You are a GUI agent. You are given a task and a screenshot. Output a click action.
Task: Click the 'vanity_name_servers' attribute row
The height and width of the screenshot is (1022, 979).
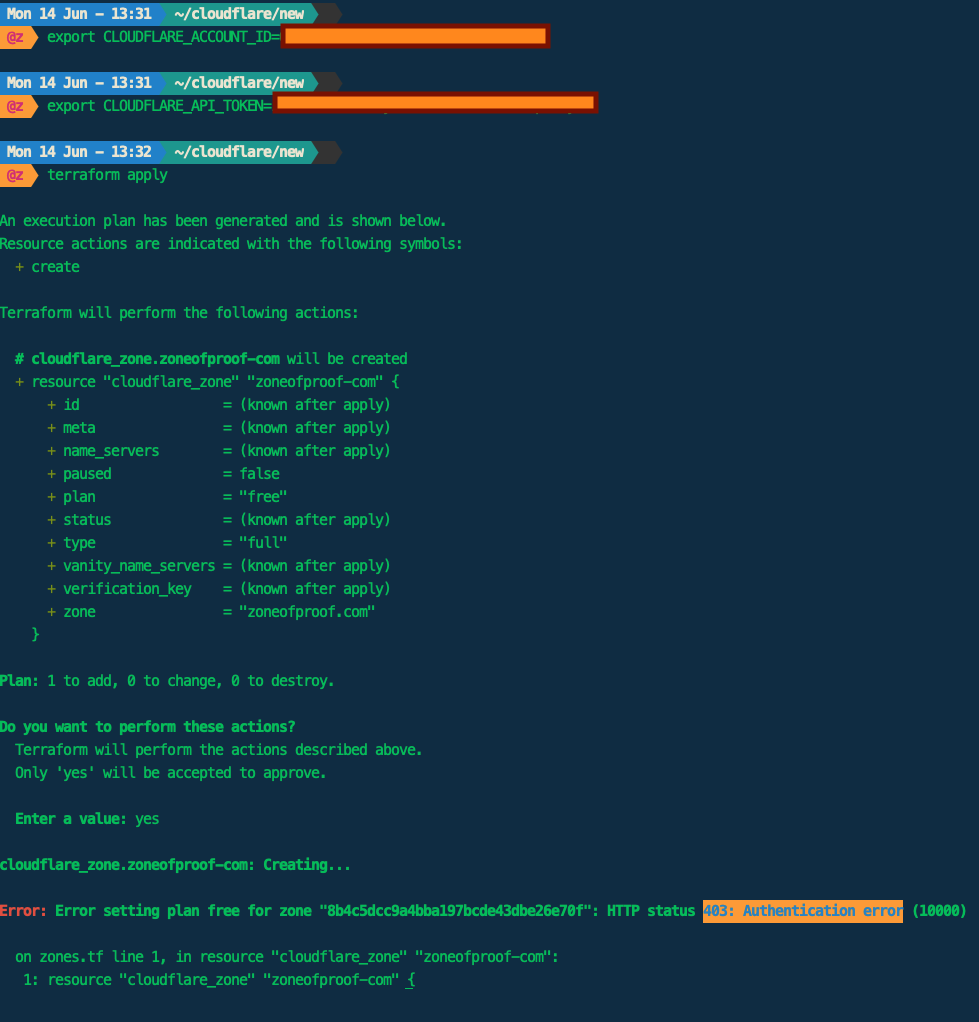(218, 566)
